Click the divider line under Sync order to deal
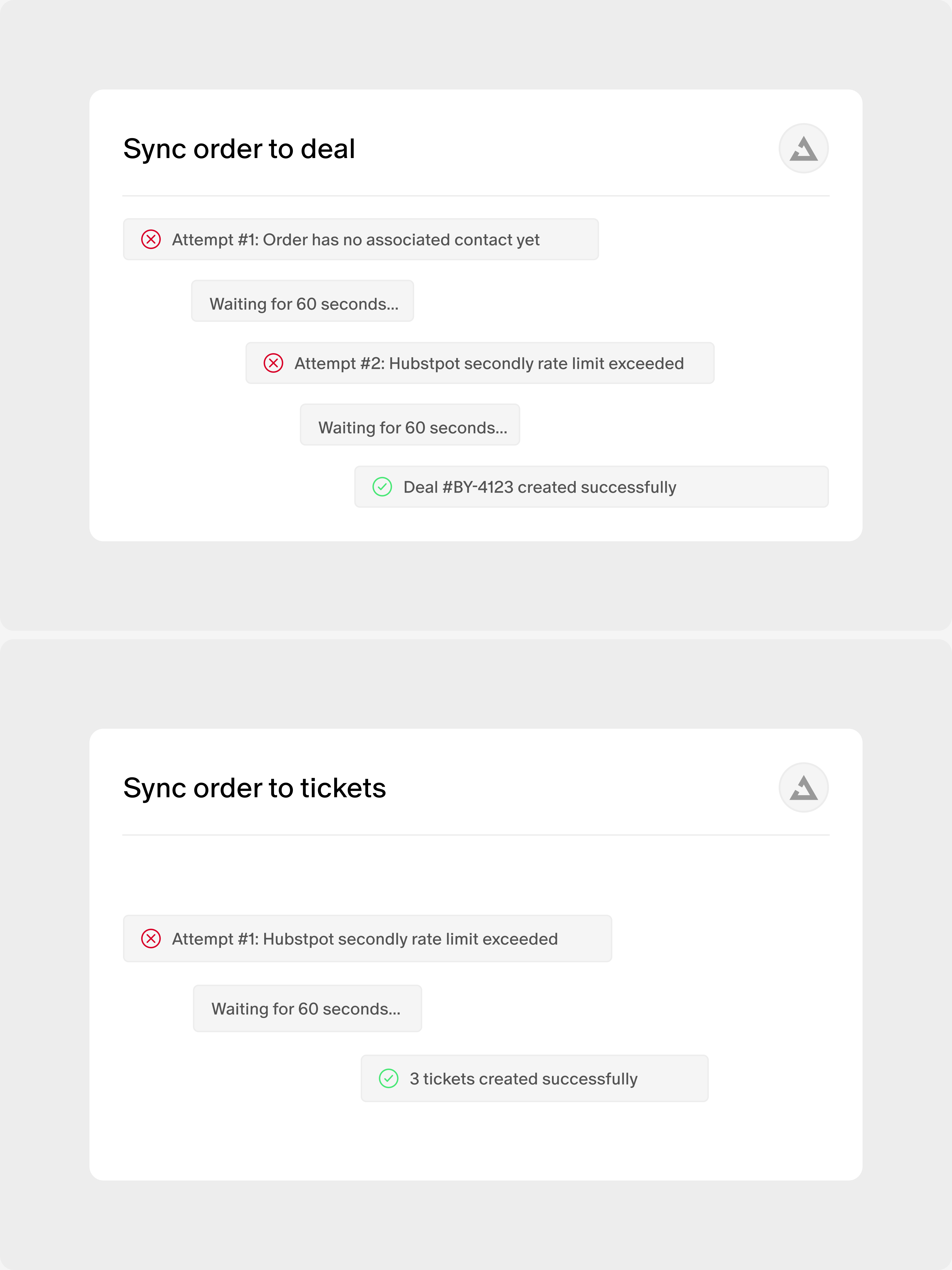952x1270 pixels. point(476,196)
